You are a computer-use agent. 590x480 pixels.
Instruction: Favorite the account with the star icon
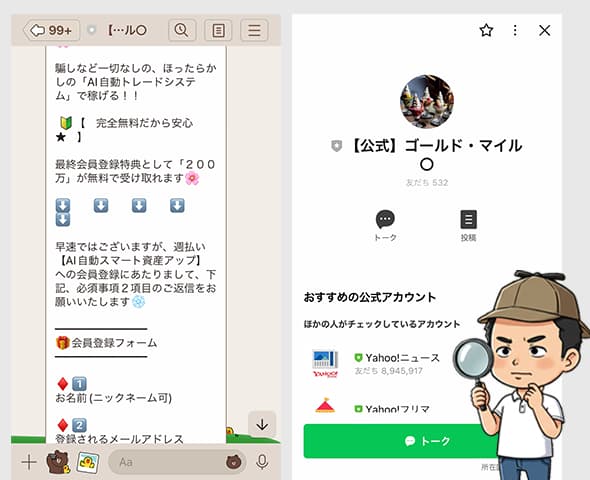(486, 30)
